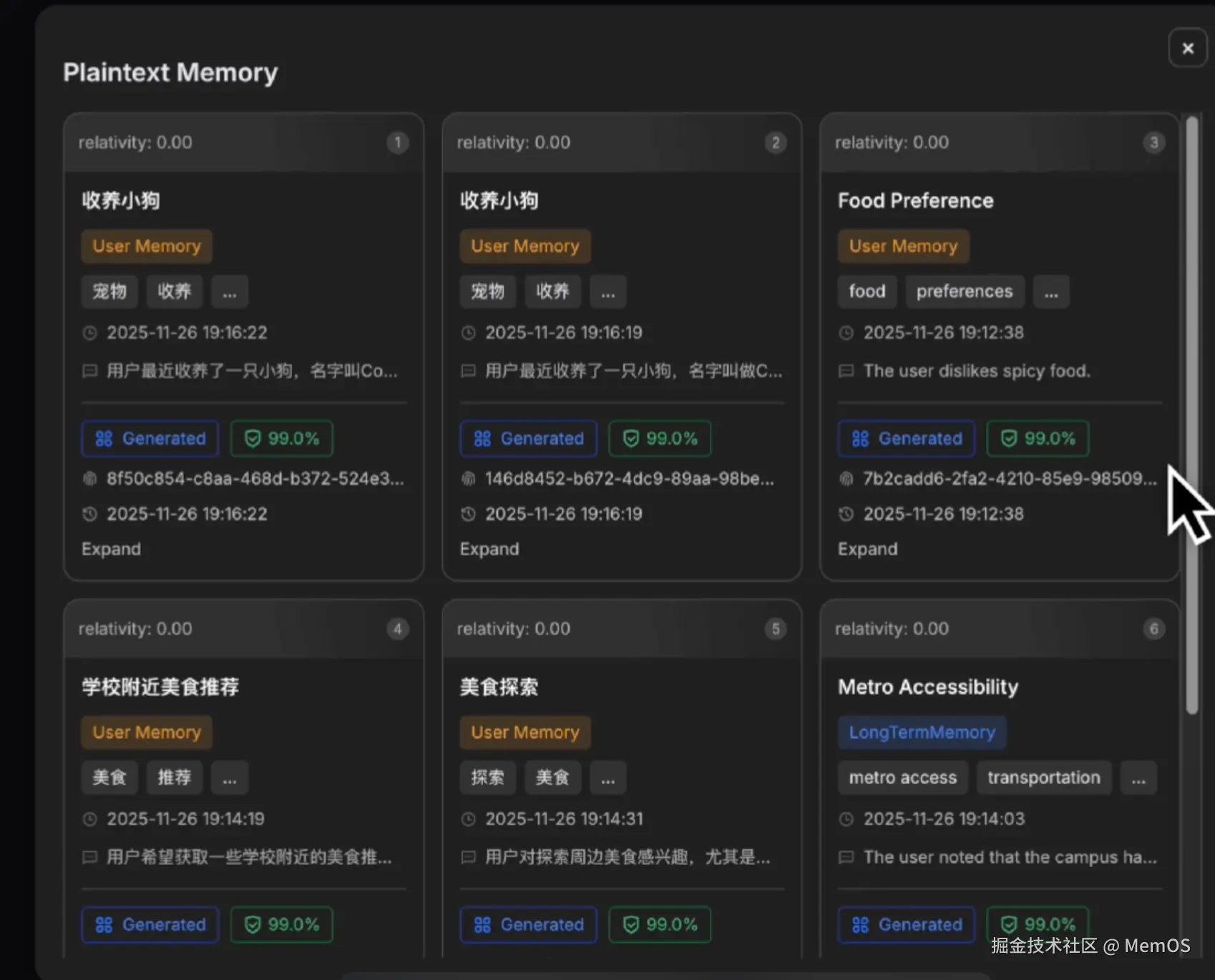Show more tags on Metro Accessibility card
The height and width of the screenshot is (980, 1215).
point(1138,778)
